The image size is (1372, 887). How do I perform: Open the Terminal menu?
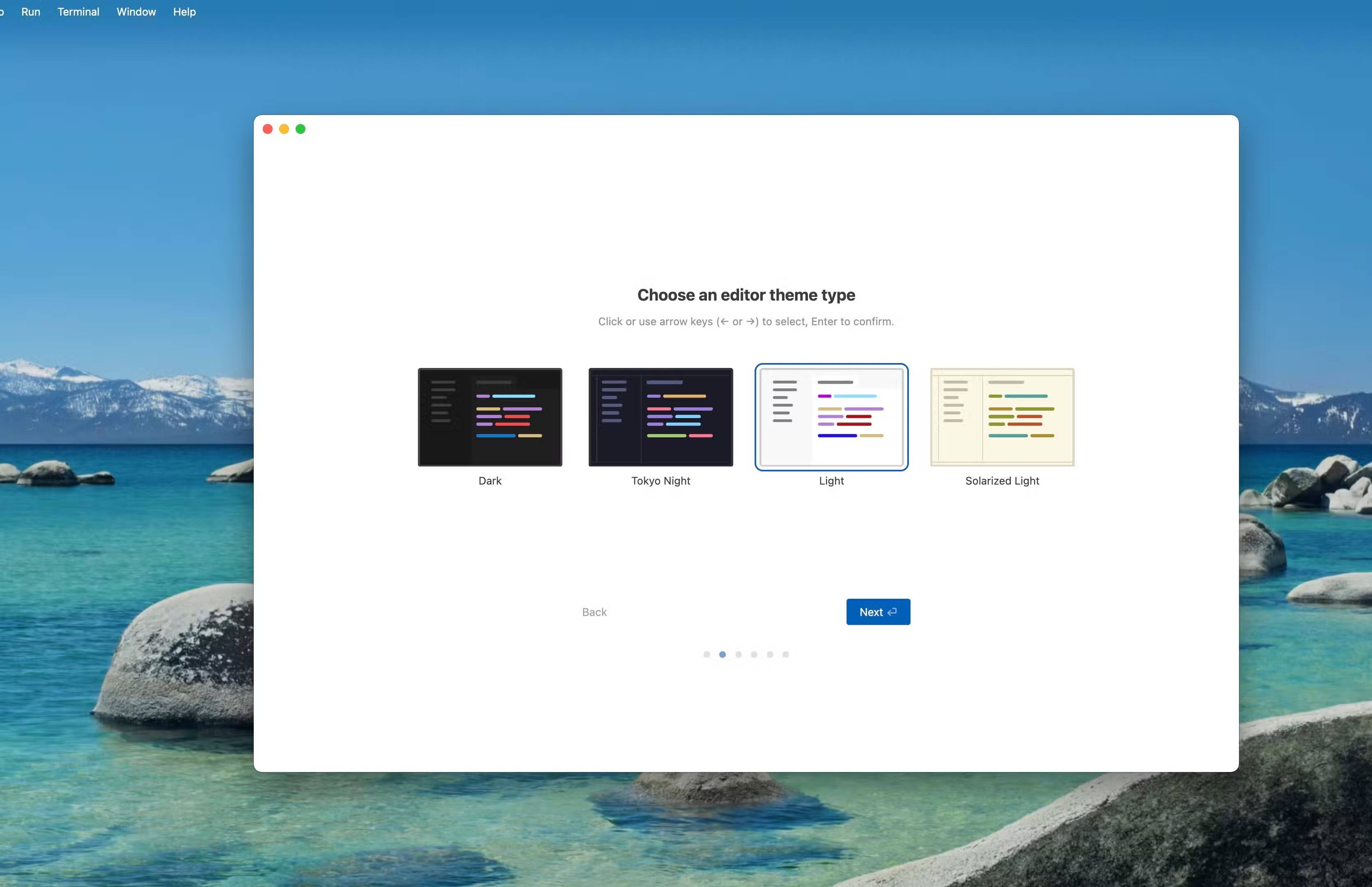78,11
